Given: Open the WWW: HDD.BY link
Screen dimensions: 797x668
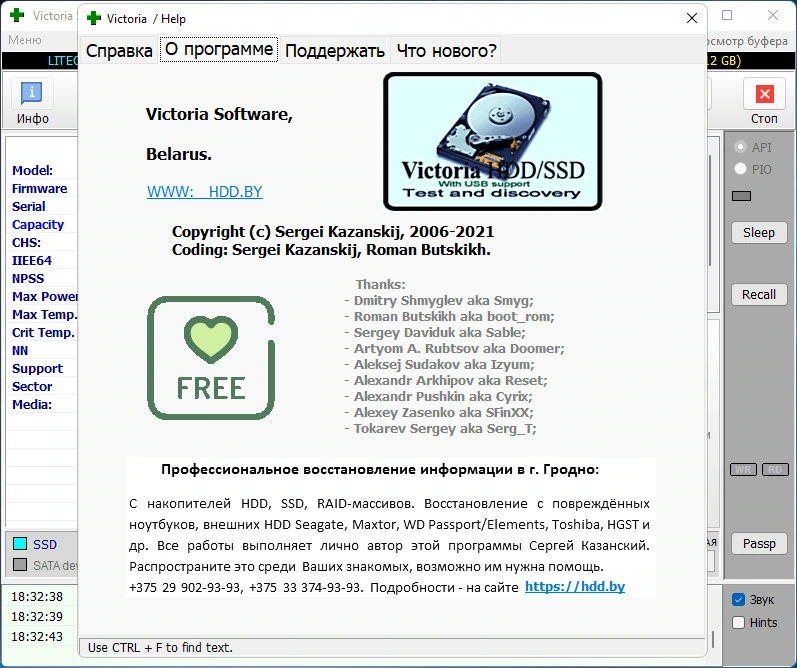Looking at the screenshot, I should 205,192.
